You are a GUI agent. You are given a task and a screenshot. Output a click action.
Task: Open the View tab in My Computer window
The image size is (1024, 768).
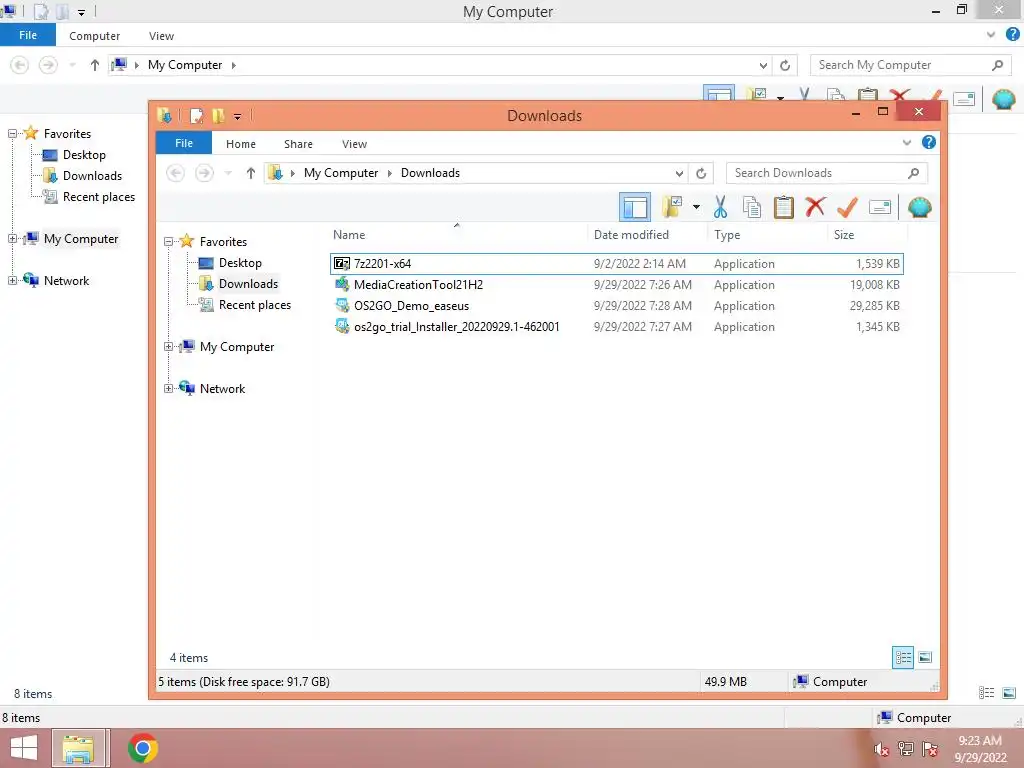(161, 36)
